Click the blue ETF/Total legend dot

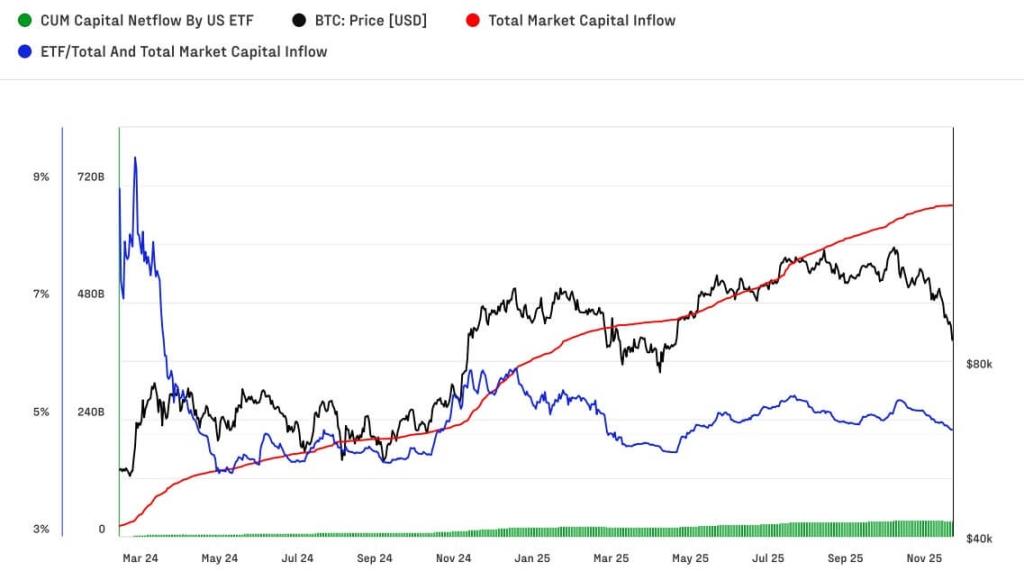(x=25, y=51)
